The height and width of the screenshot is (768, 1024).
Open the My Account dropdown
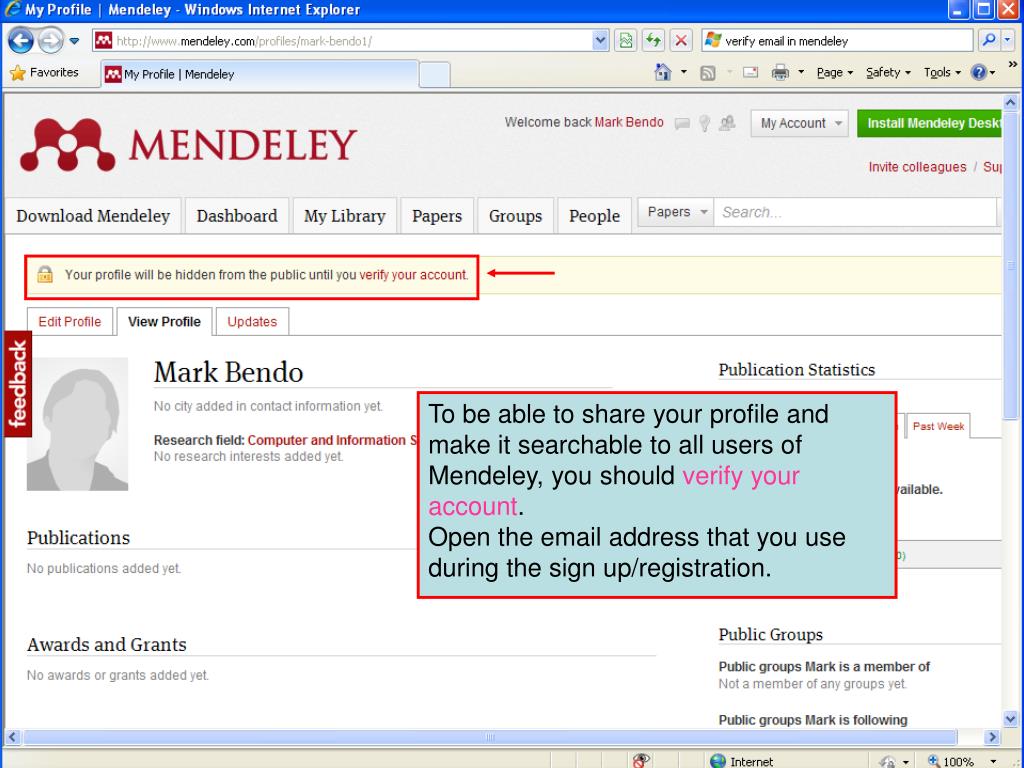click(800, 123)
